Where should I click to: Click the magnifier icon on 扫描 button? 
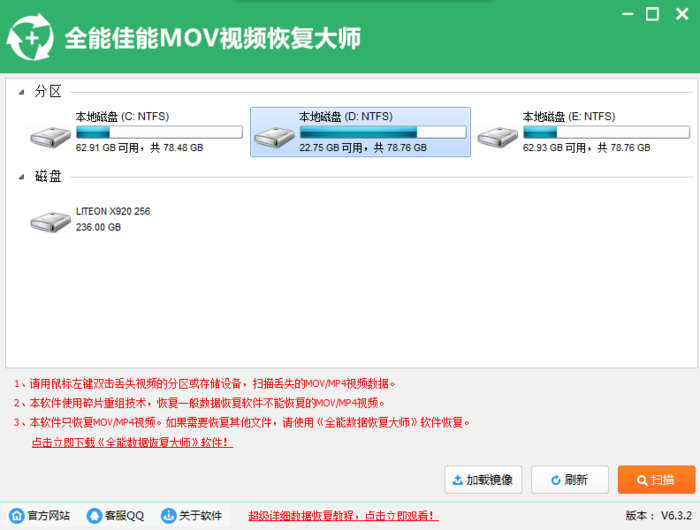[642, 480]
